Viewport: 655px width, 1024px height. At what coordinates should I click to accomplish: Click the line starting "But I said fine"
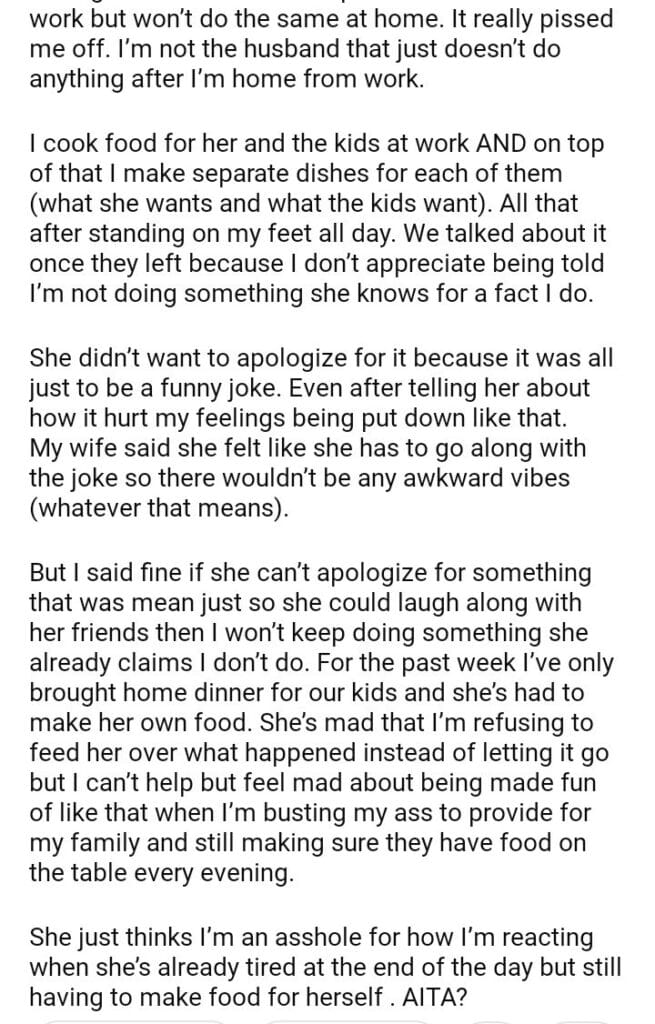(310, 577)
